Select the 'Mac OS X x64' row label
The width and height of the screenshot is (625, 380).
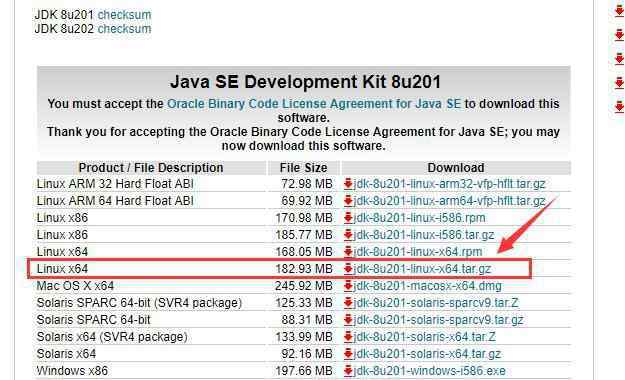(x=75, y=286)
